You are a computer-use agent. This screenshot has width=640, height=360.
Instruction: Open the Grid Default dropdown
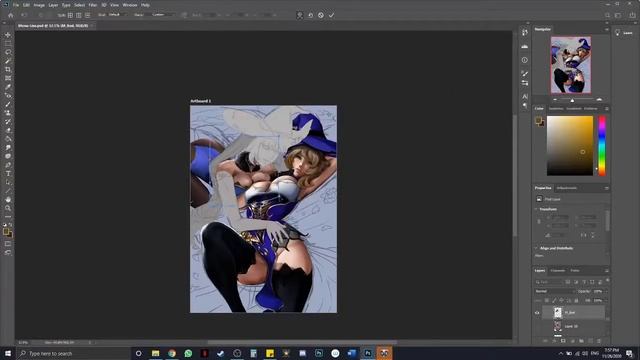[x=118, y=15]
